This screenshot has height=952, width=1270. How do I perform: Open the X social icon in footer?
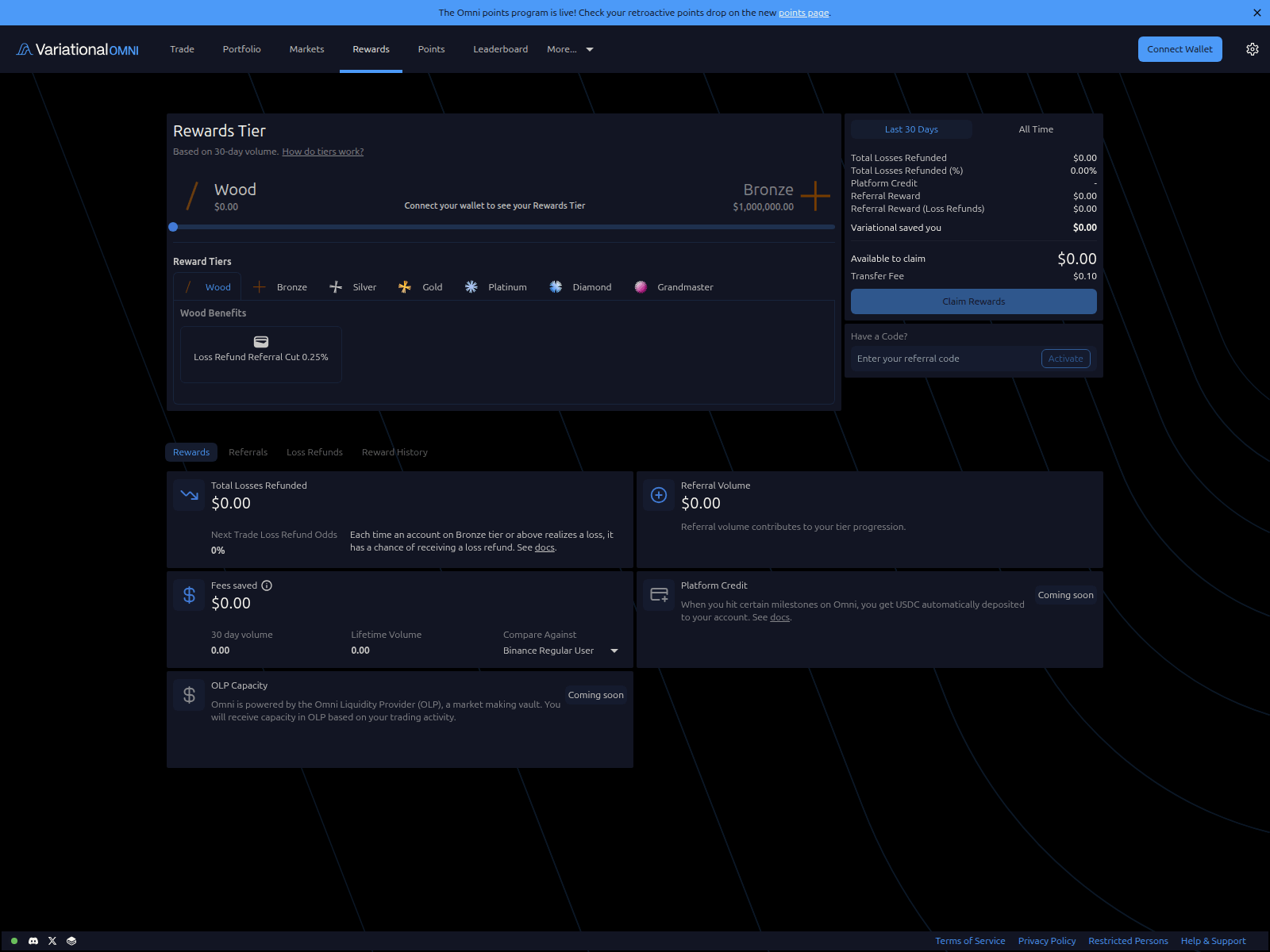coord(52,941)
